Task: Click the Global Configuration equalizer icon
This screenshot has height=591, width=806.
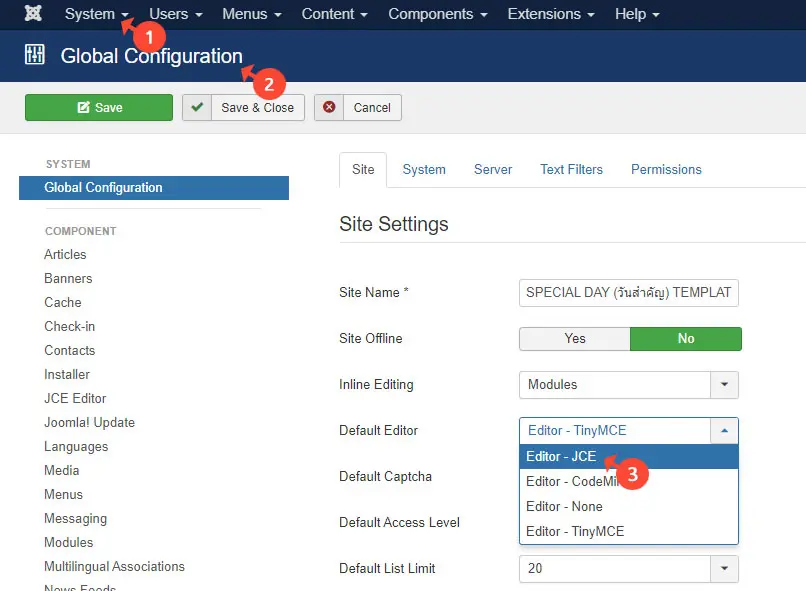Action: [35, 56]
